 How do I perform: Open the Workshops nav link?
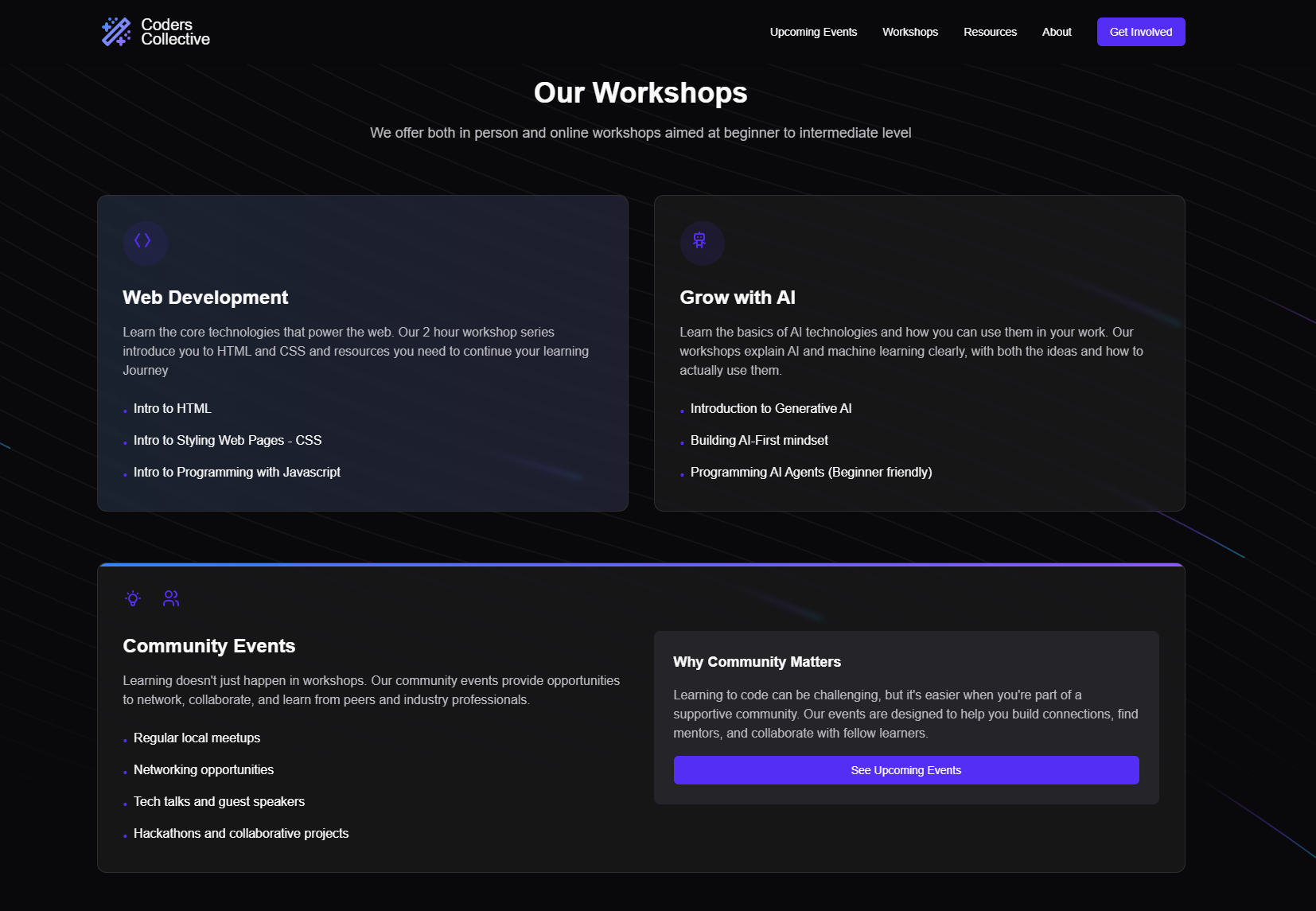click(910, 32)
